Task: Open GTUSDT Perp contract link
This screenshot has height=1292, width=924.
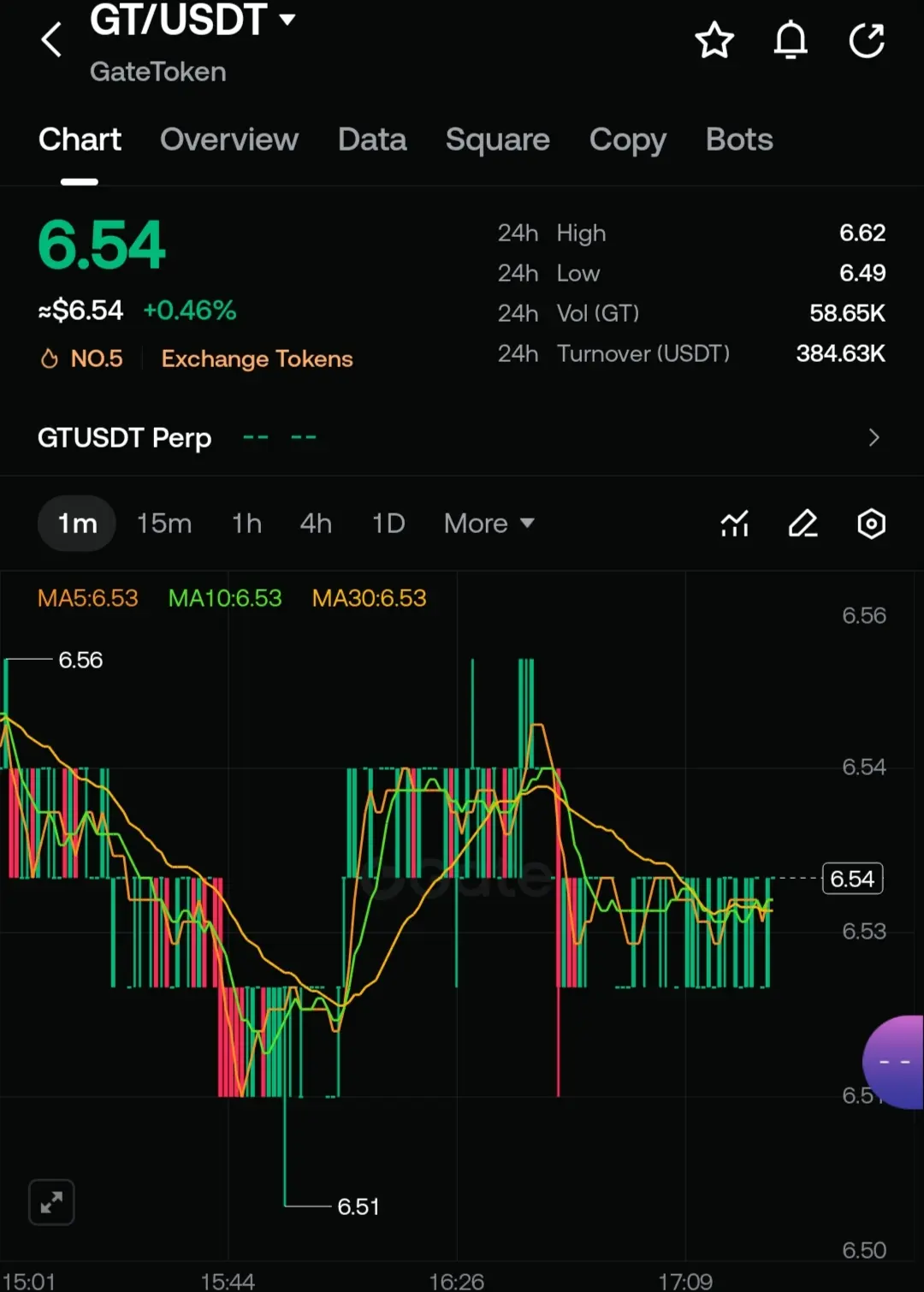Action: tap(124, 438)
